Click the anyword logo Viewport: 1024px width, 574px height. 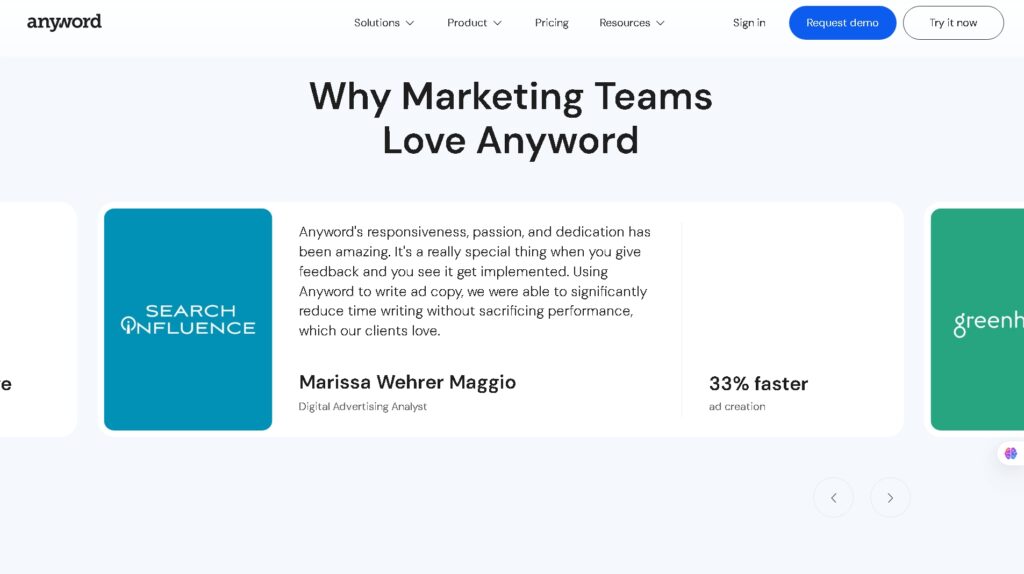64,22
